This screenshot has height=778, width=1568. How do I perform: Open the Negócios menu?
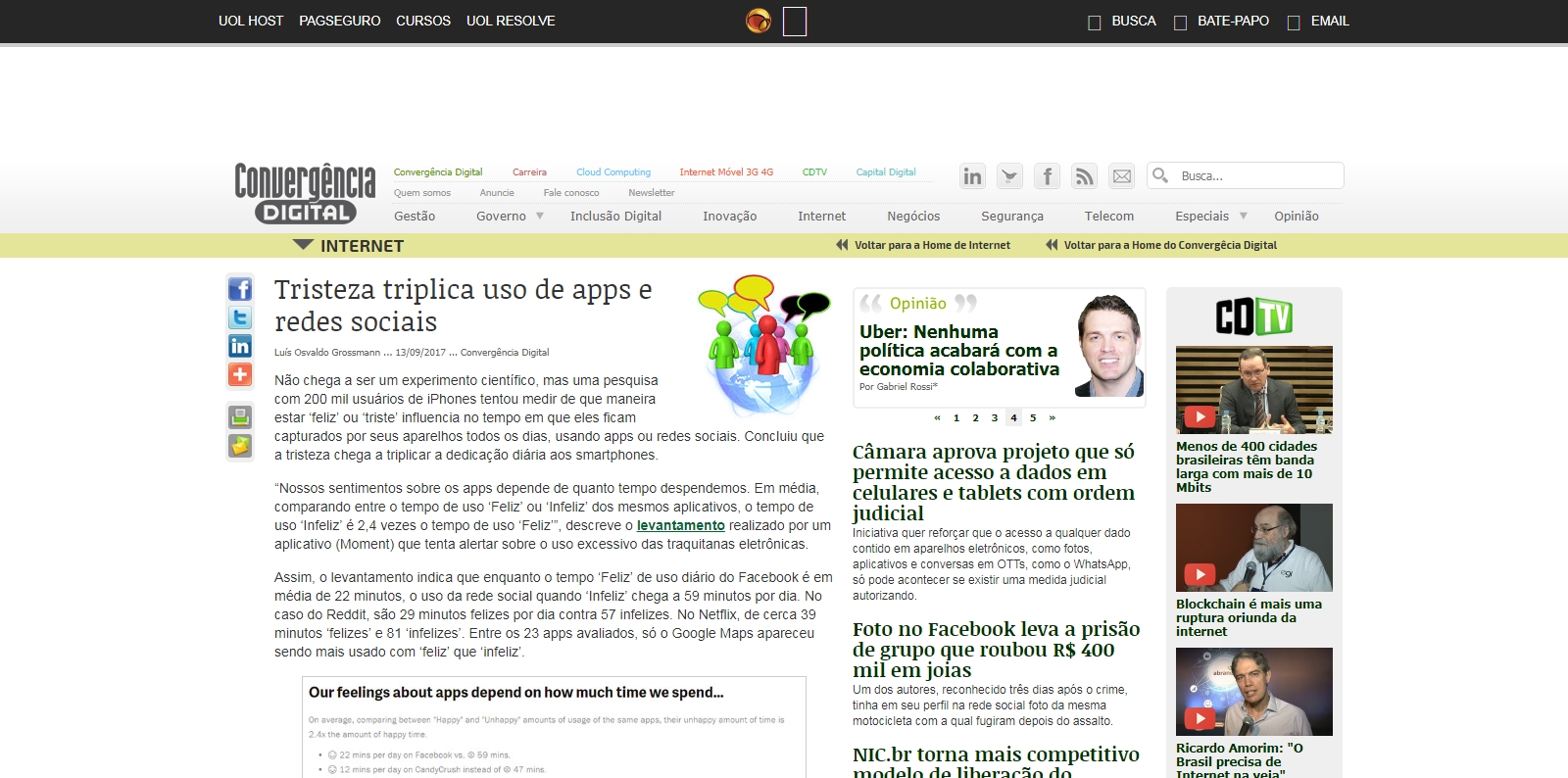913,217
